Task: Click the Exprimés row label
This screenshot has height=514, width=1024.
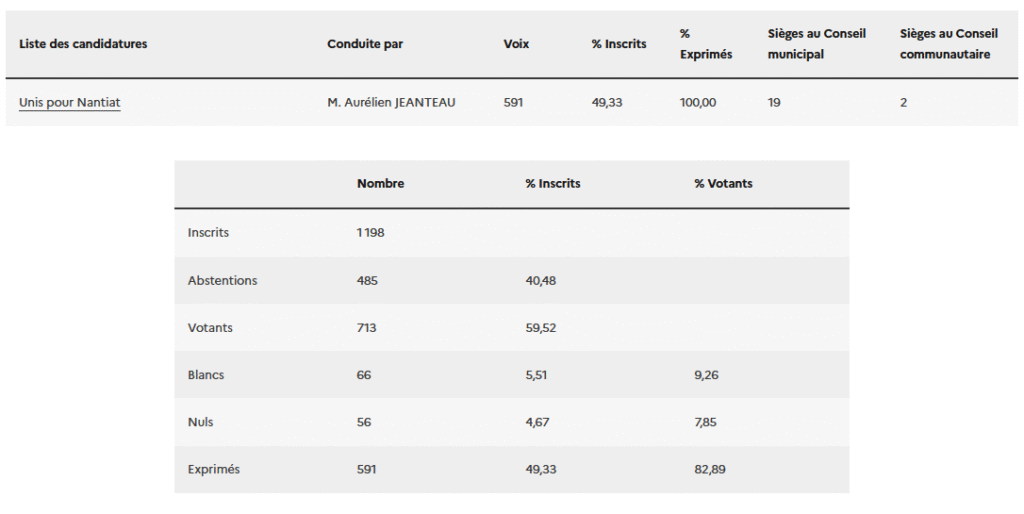Action: click(213, 469)
